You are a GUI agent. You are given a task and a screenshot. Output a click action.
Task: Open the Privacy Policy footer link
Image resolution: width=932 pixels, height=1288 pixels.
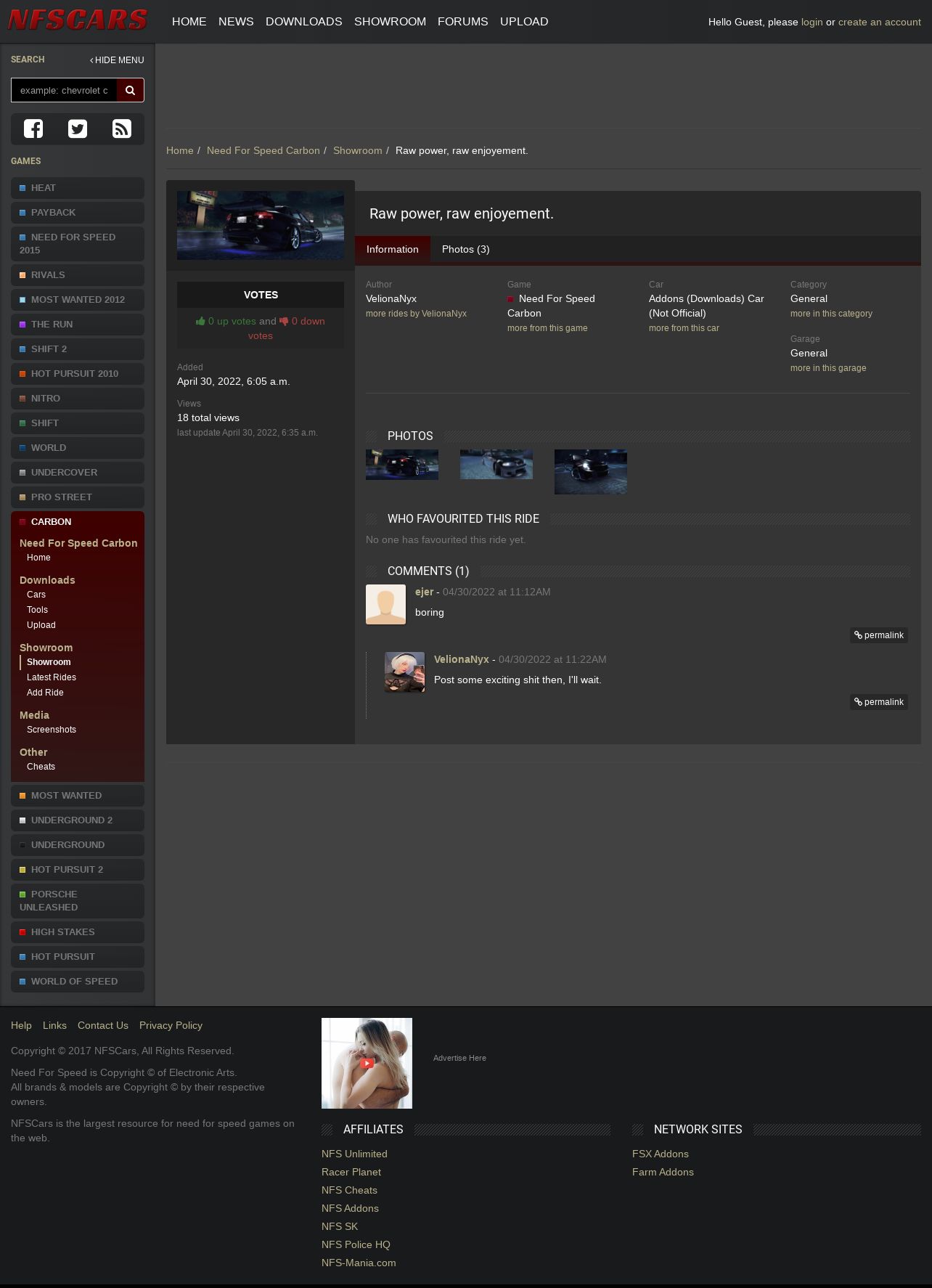point(171,1025)
